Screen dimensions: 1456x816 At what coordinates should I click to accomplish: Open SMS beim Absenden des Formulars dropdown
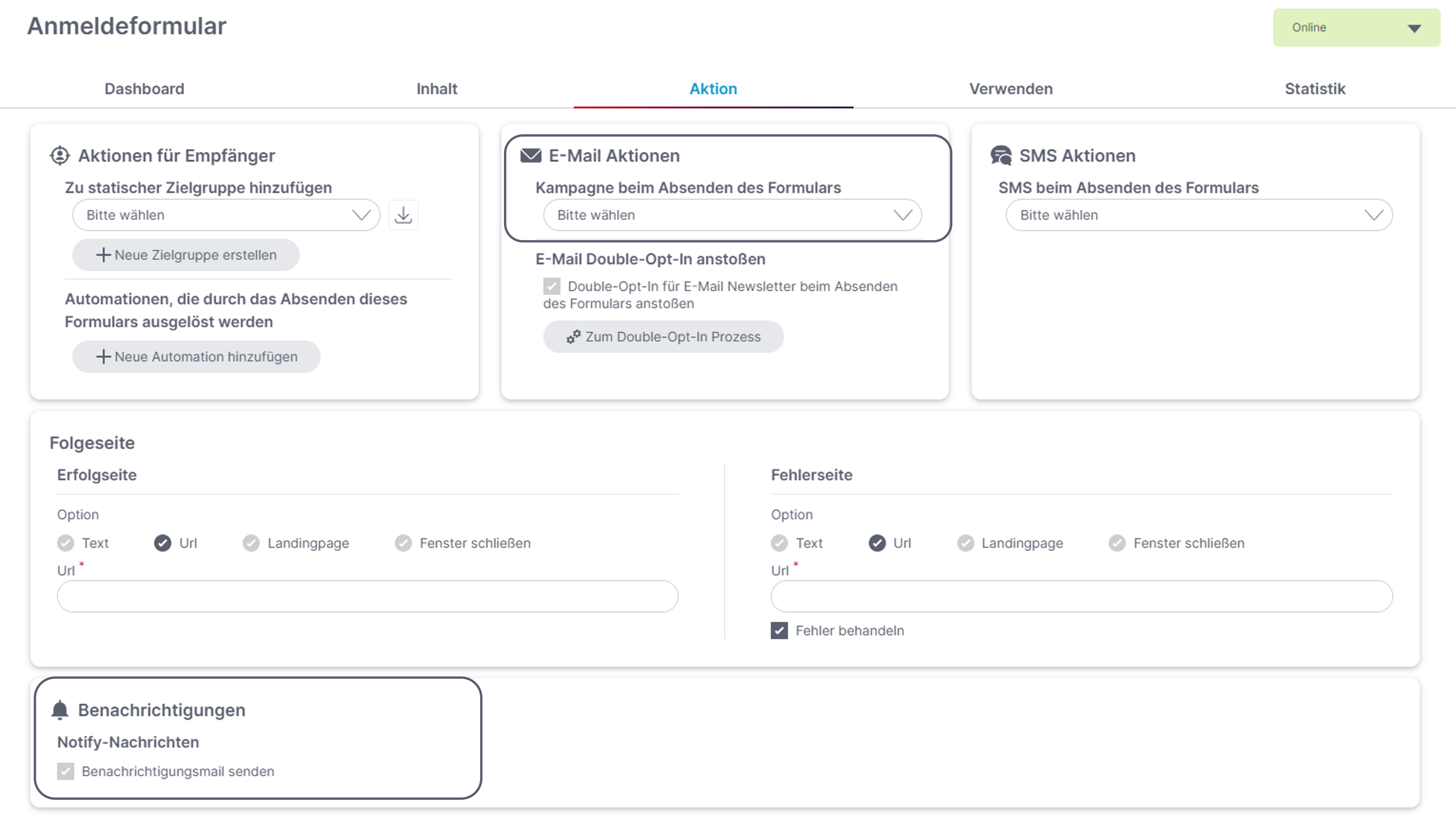[x=1198, y=215]
